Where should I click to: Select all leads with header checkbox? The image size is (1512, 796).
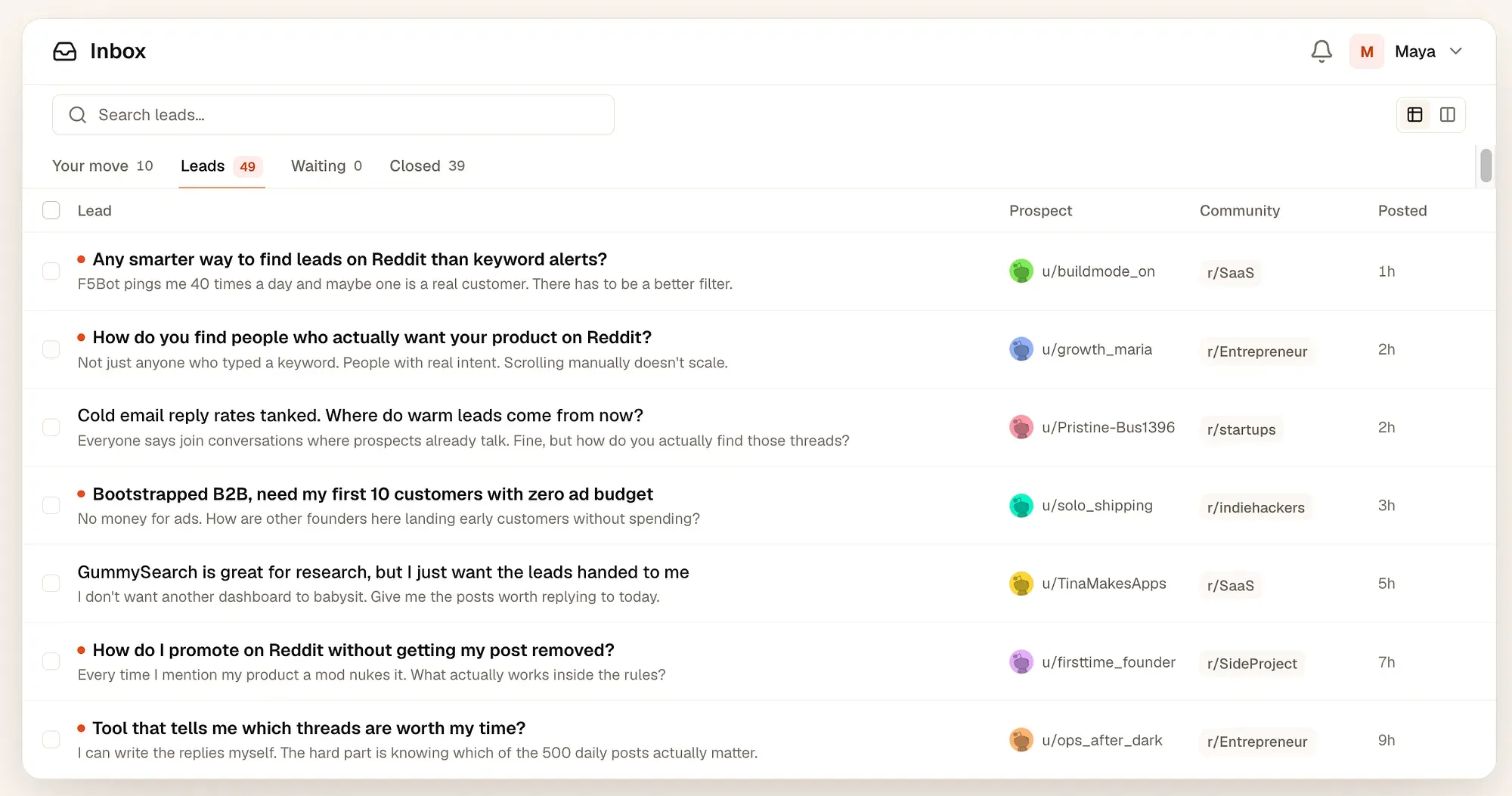(x=51, y=210)
